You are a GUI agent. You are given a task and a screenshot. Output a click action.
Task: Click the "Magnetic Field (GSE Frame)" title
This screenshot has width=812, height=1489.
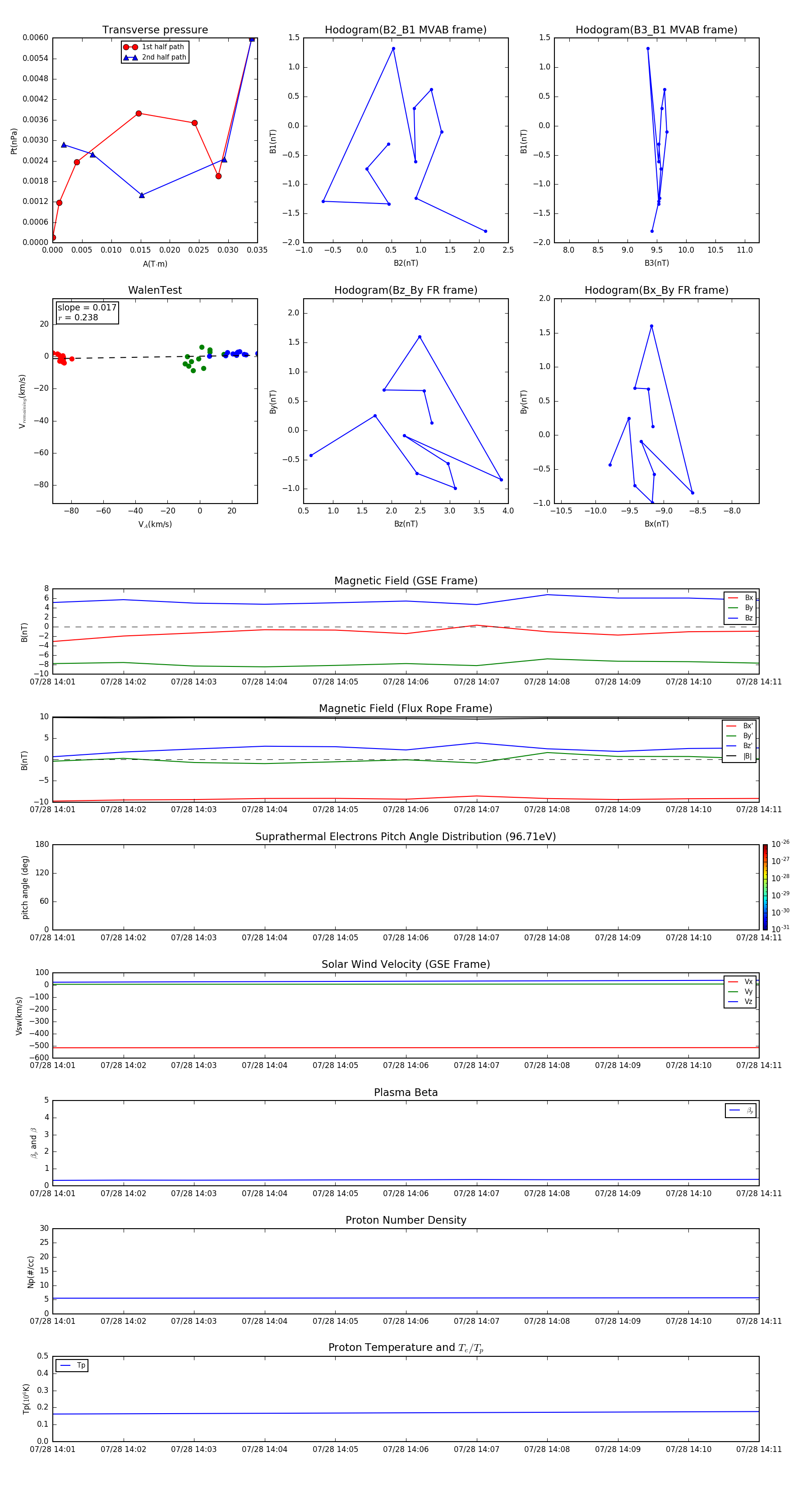point(406,580)
